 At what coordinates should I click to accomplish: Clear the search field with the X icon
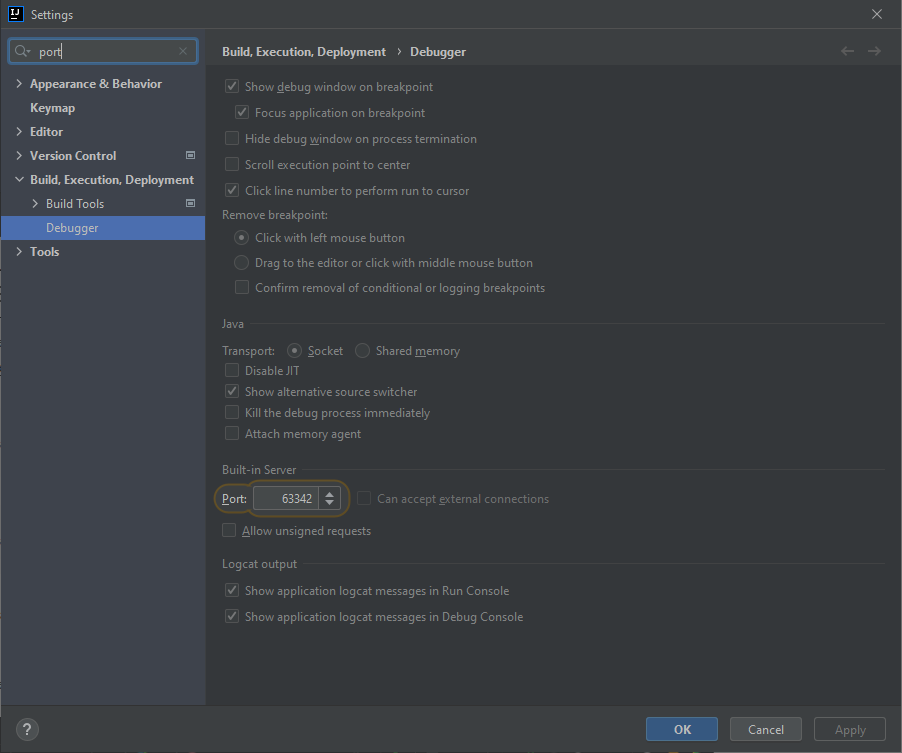[x=183, y=51]
